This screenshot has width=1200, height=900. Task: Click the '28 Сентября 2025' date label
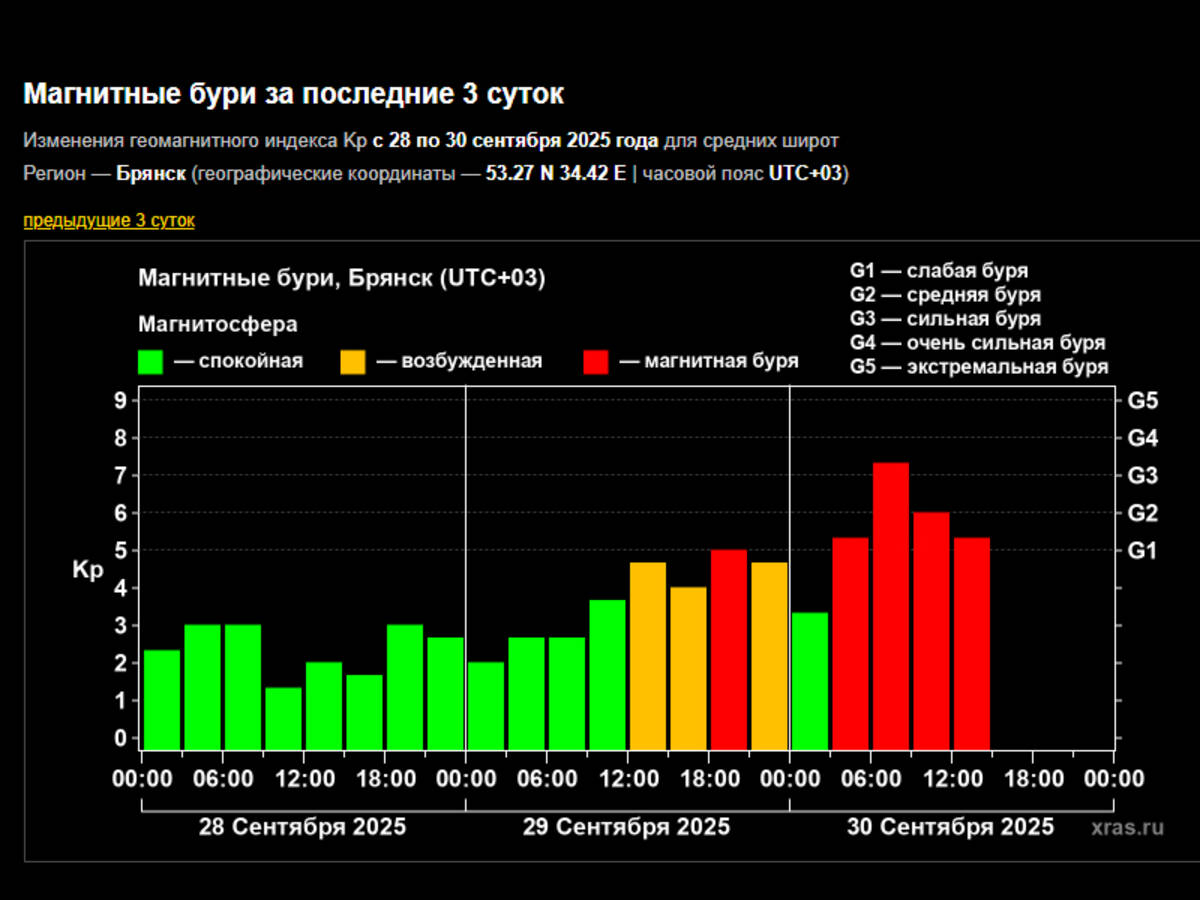pyautogui.click(x=302, y=827)
